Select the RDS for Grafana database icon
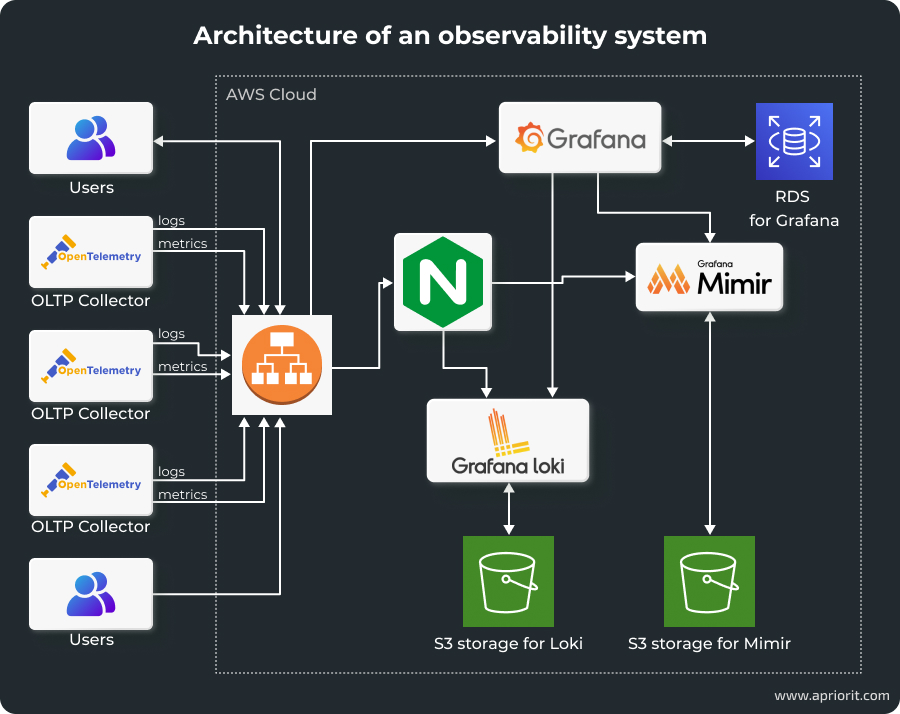The image size is (900, 714). point(794,141)
